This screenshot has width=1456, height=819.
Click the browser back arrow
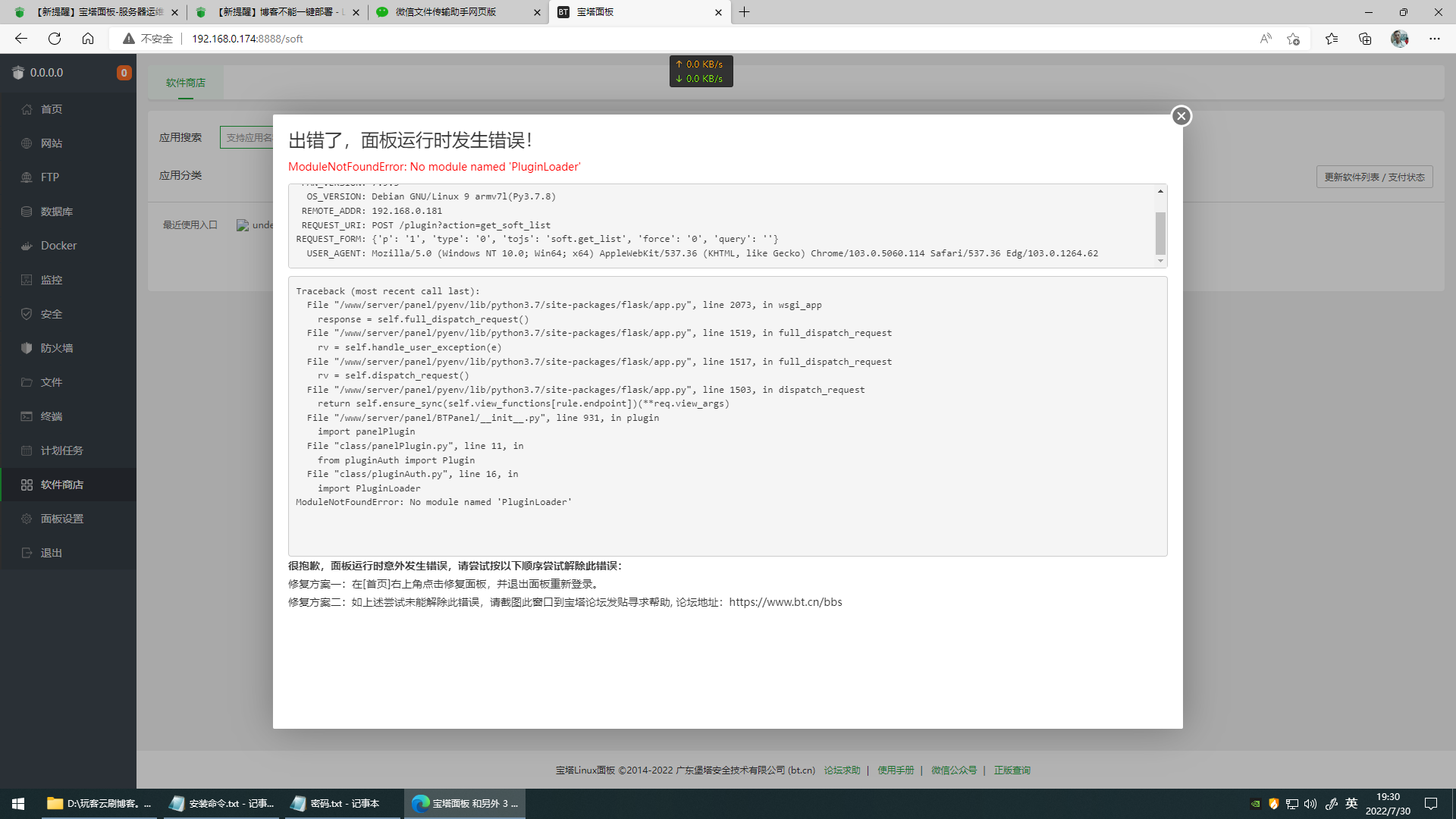[21, 39]
